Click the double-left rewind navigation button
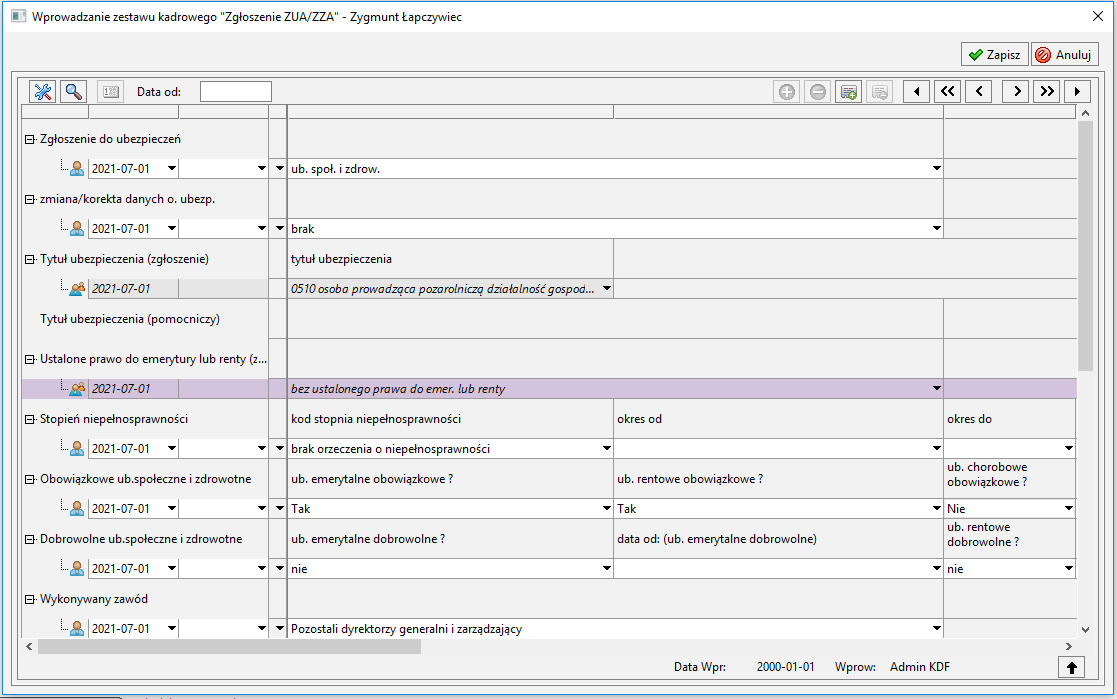 [x=947, y=91]
